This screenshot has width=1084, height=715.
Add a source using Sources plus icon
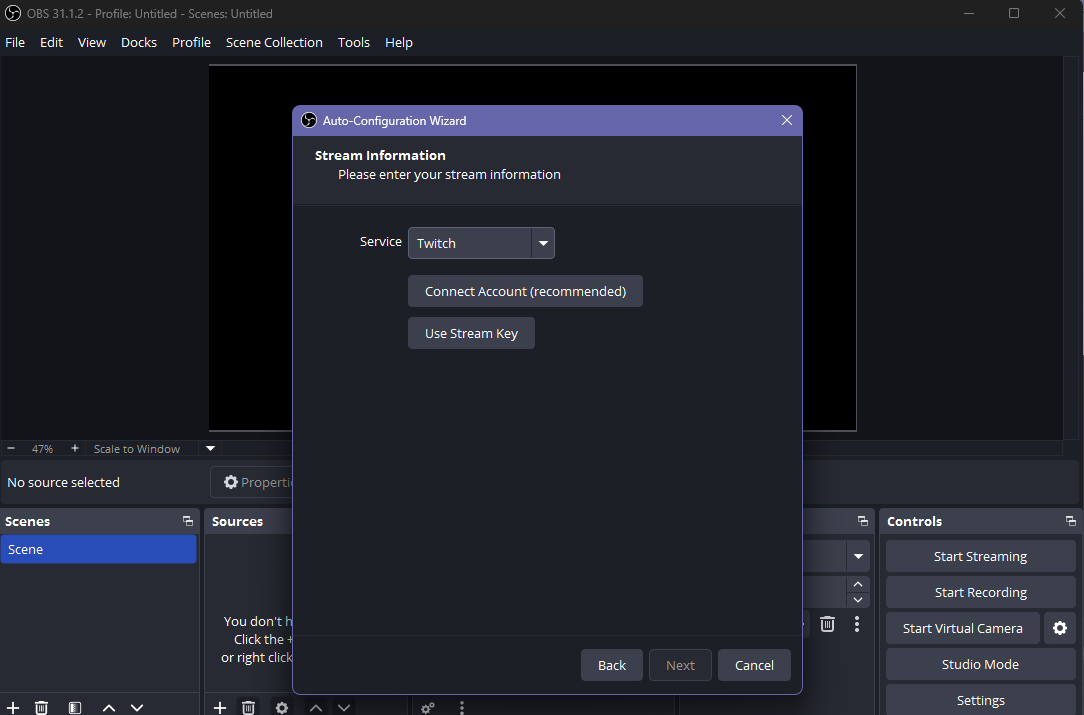pos(220,707)
